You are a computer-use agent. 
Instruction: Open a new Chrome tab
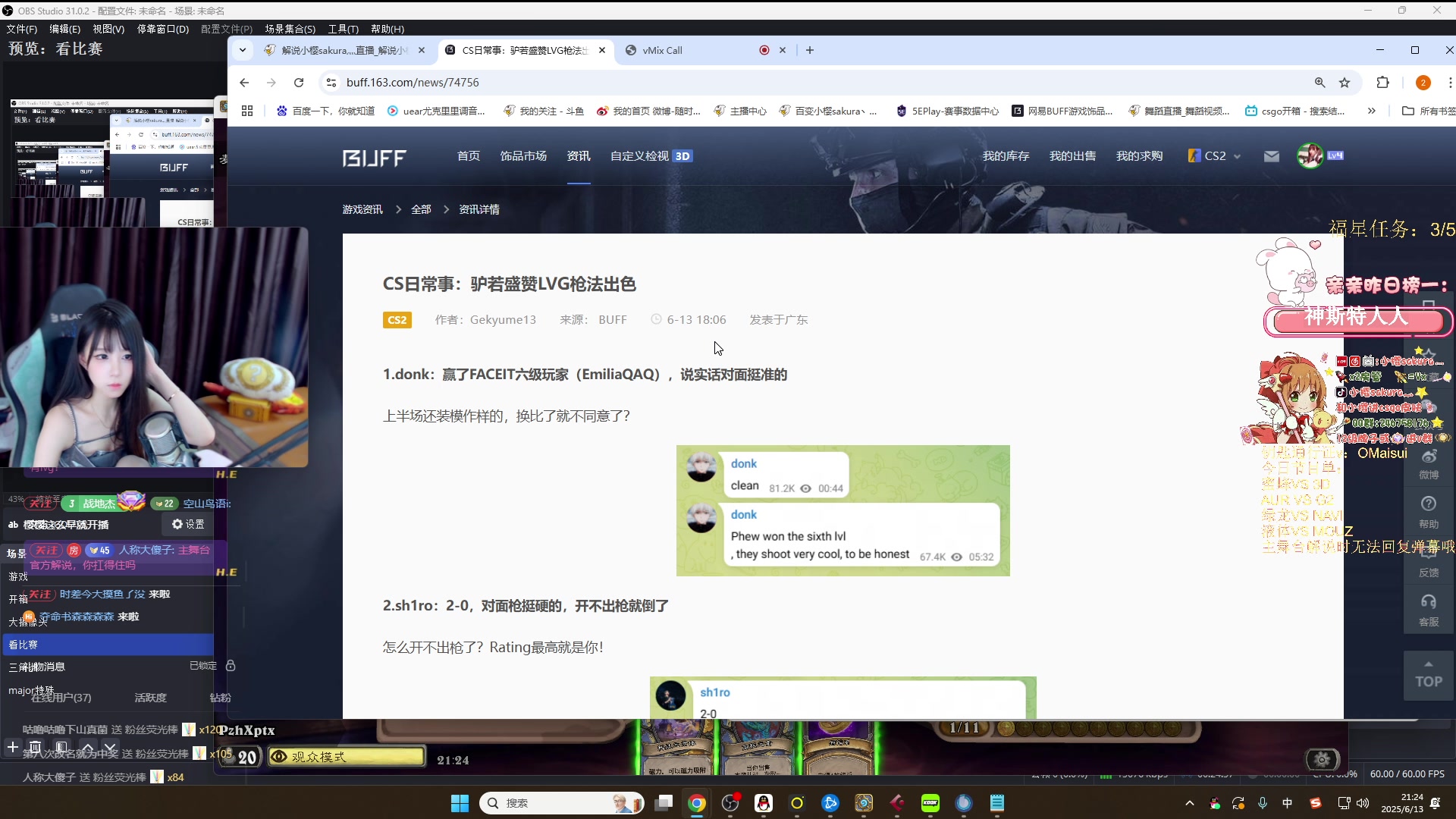[x=810, y=50]
